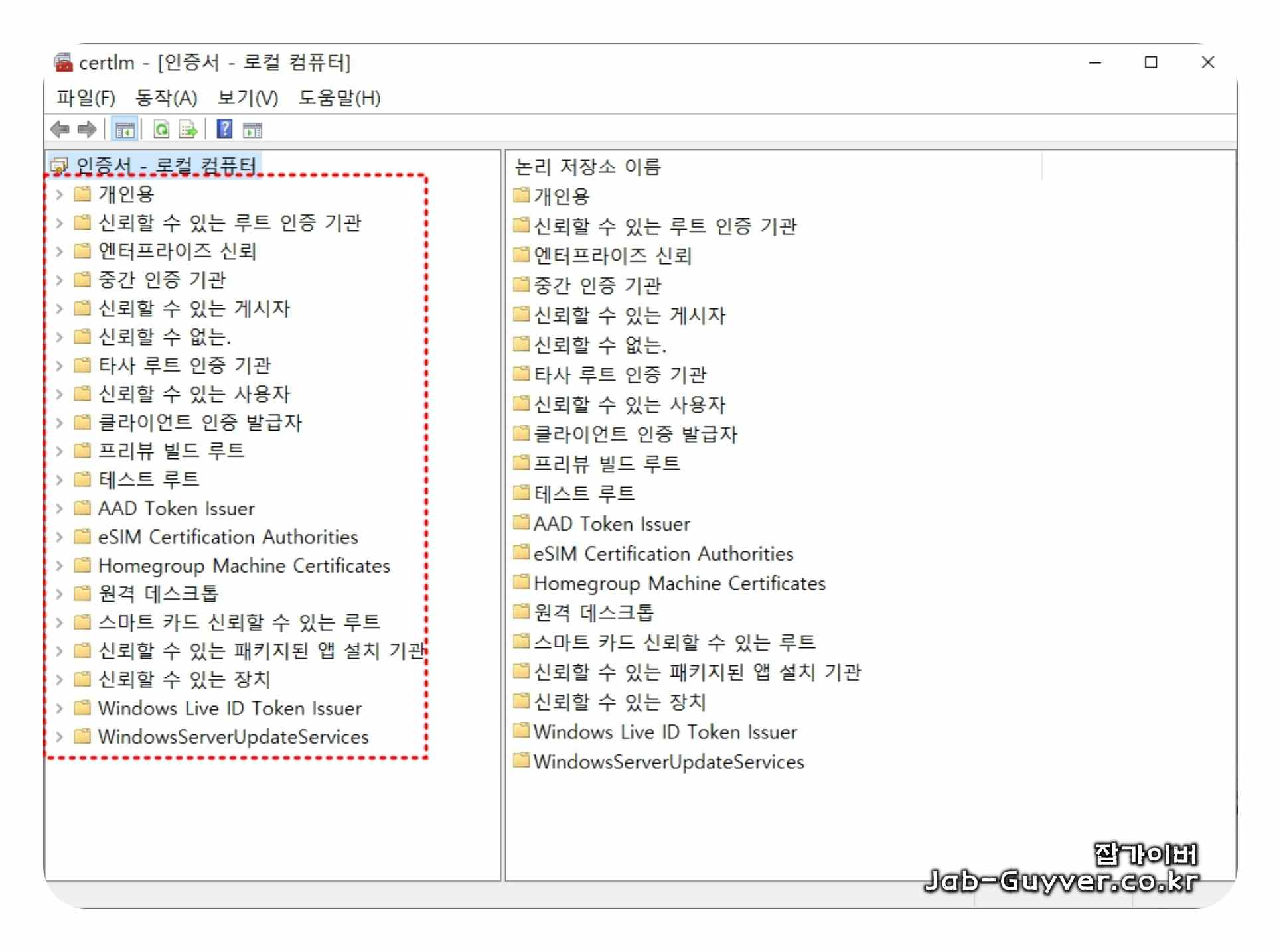Expand the 개인용 tree node
Image resolution: width=1281 pixels, height=952 pixels.
click(x=60, y=194)
